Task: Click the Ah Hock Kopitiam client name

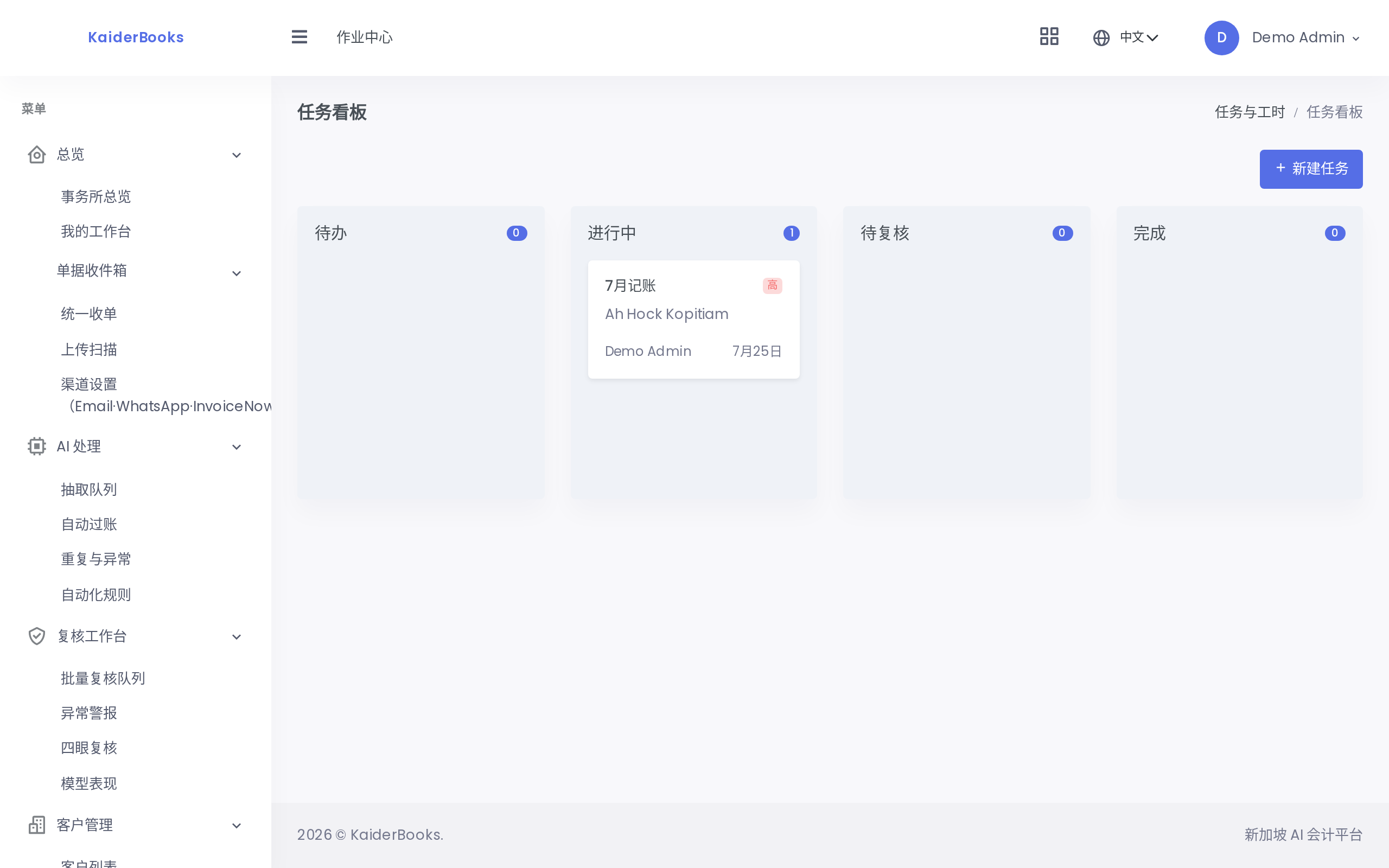Action: click(666, 314)
